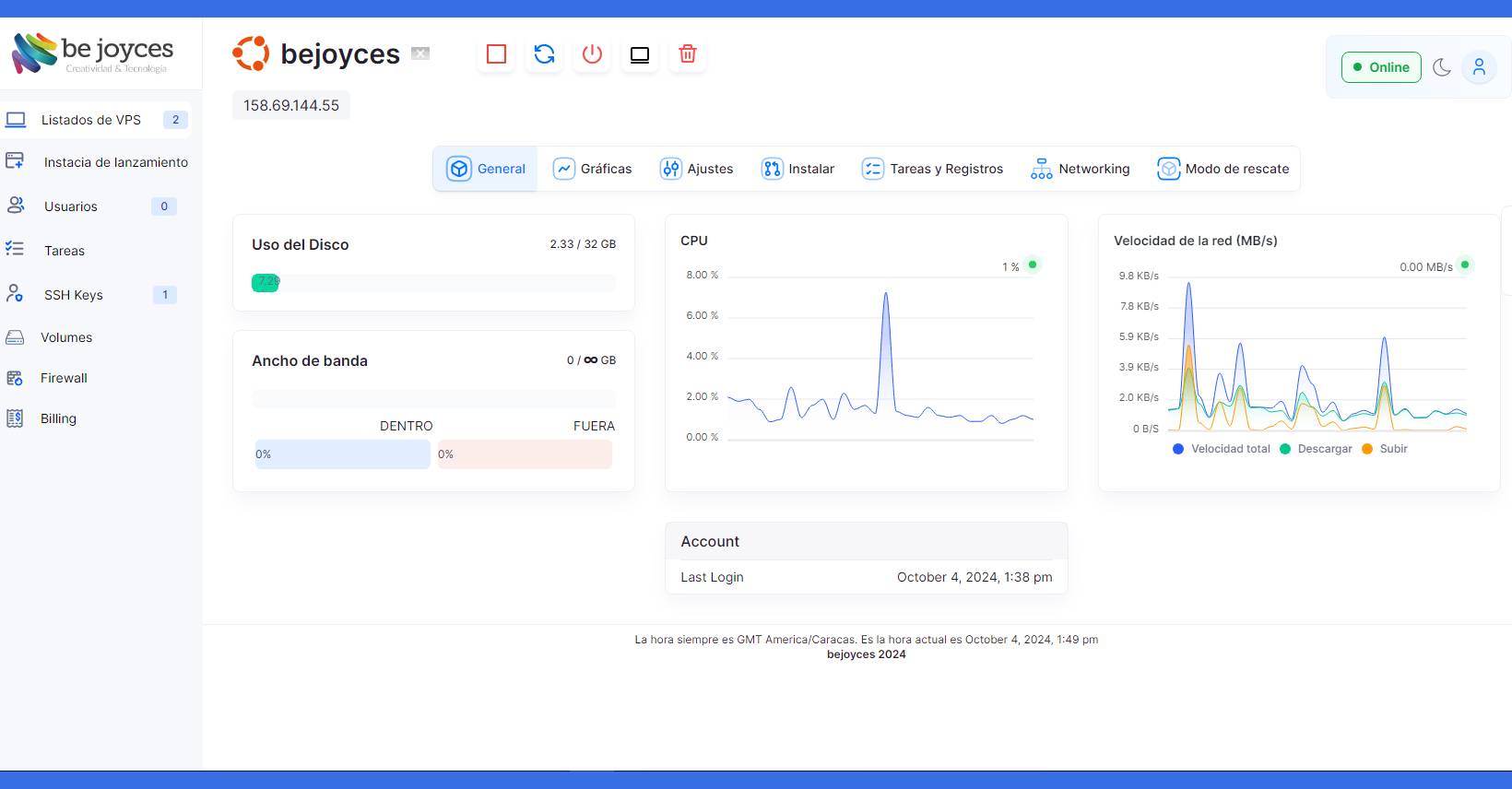Open Firewall in the sidebar
This screenshot has height=789, width=1512.
(64, 378)
